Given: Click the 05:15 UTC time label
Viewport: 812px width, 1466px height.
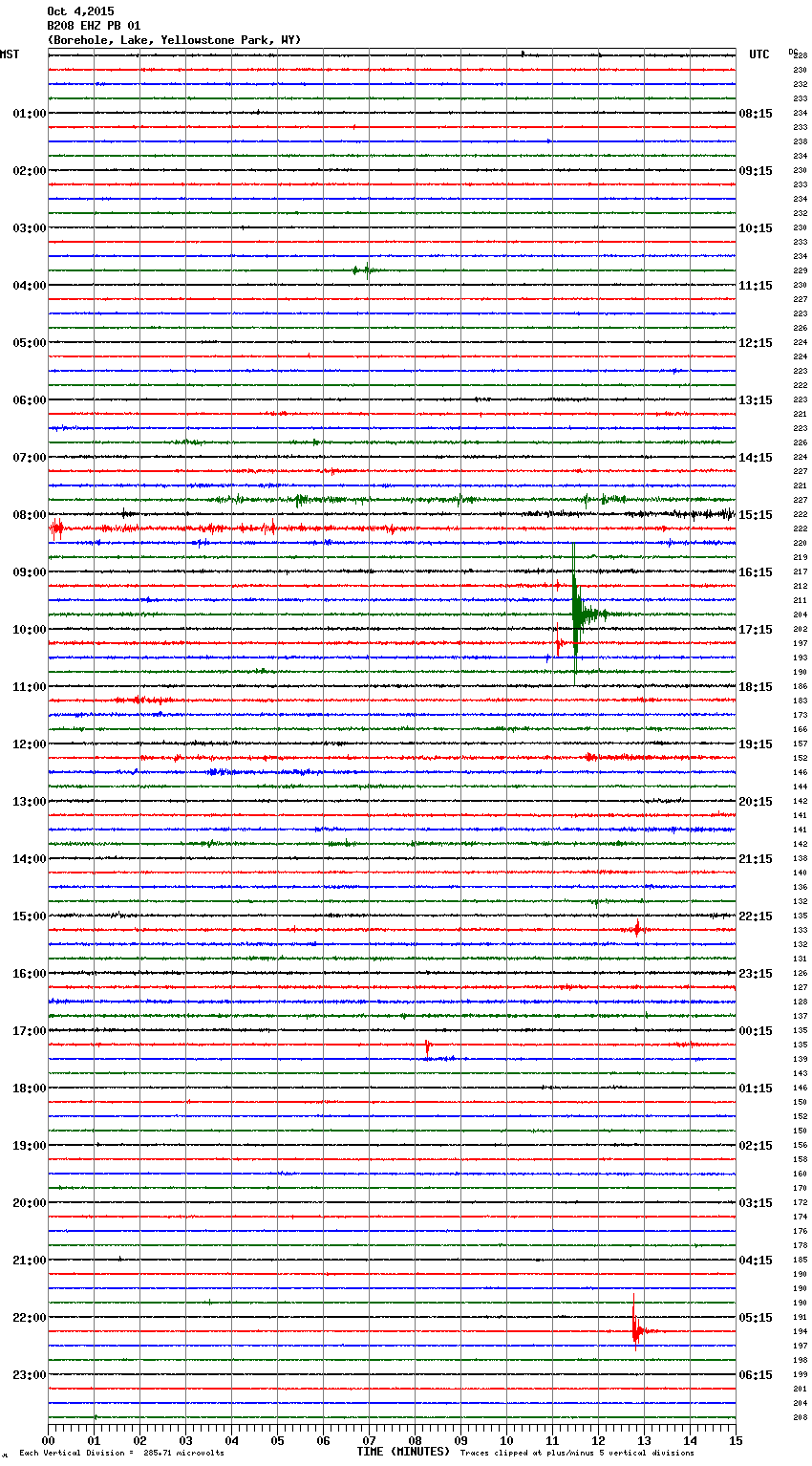Looking at the screenshot, I should [756, 1318].
